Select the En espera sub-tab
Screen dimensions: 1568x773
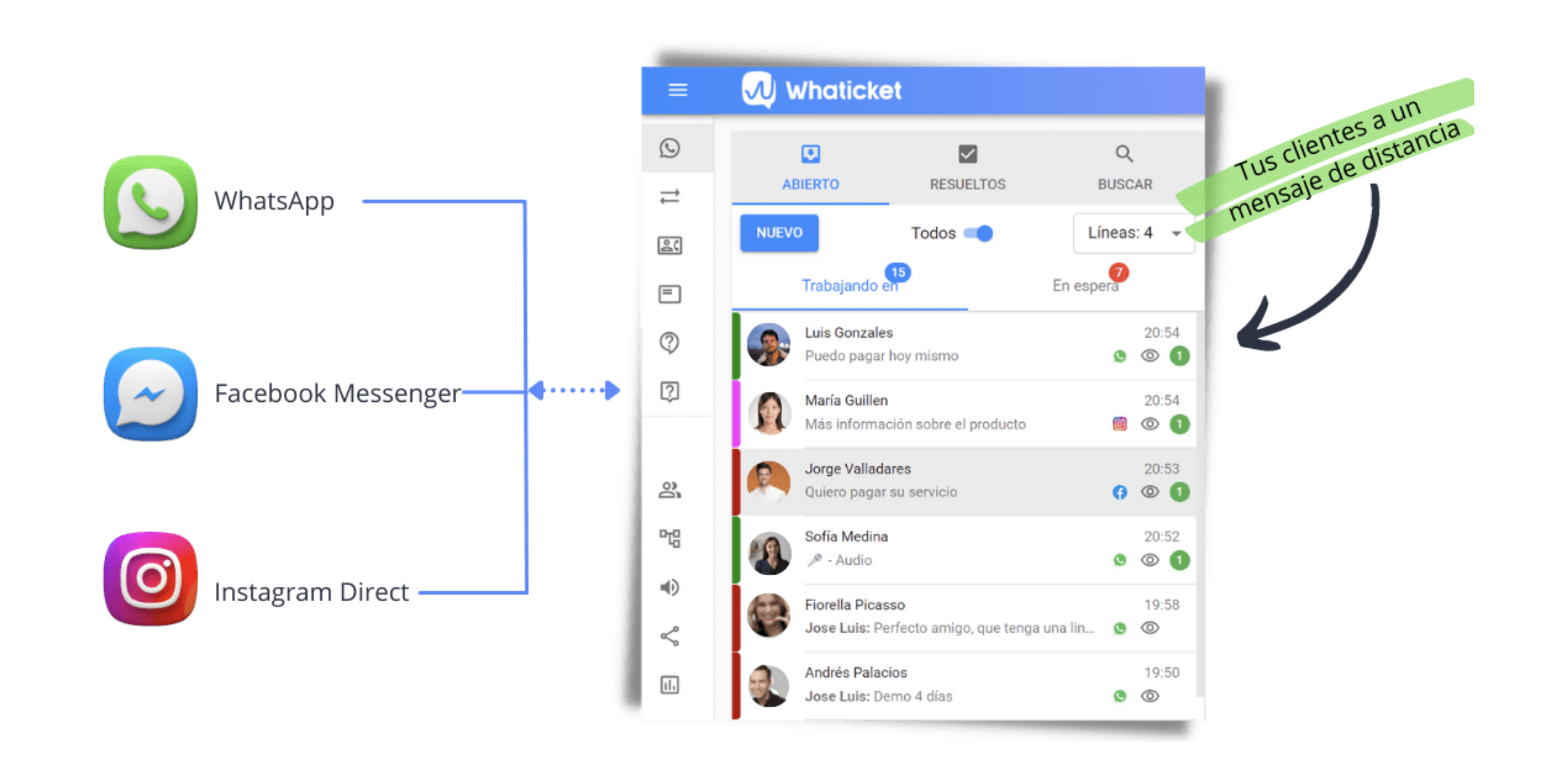tap(1084, 285)
